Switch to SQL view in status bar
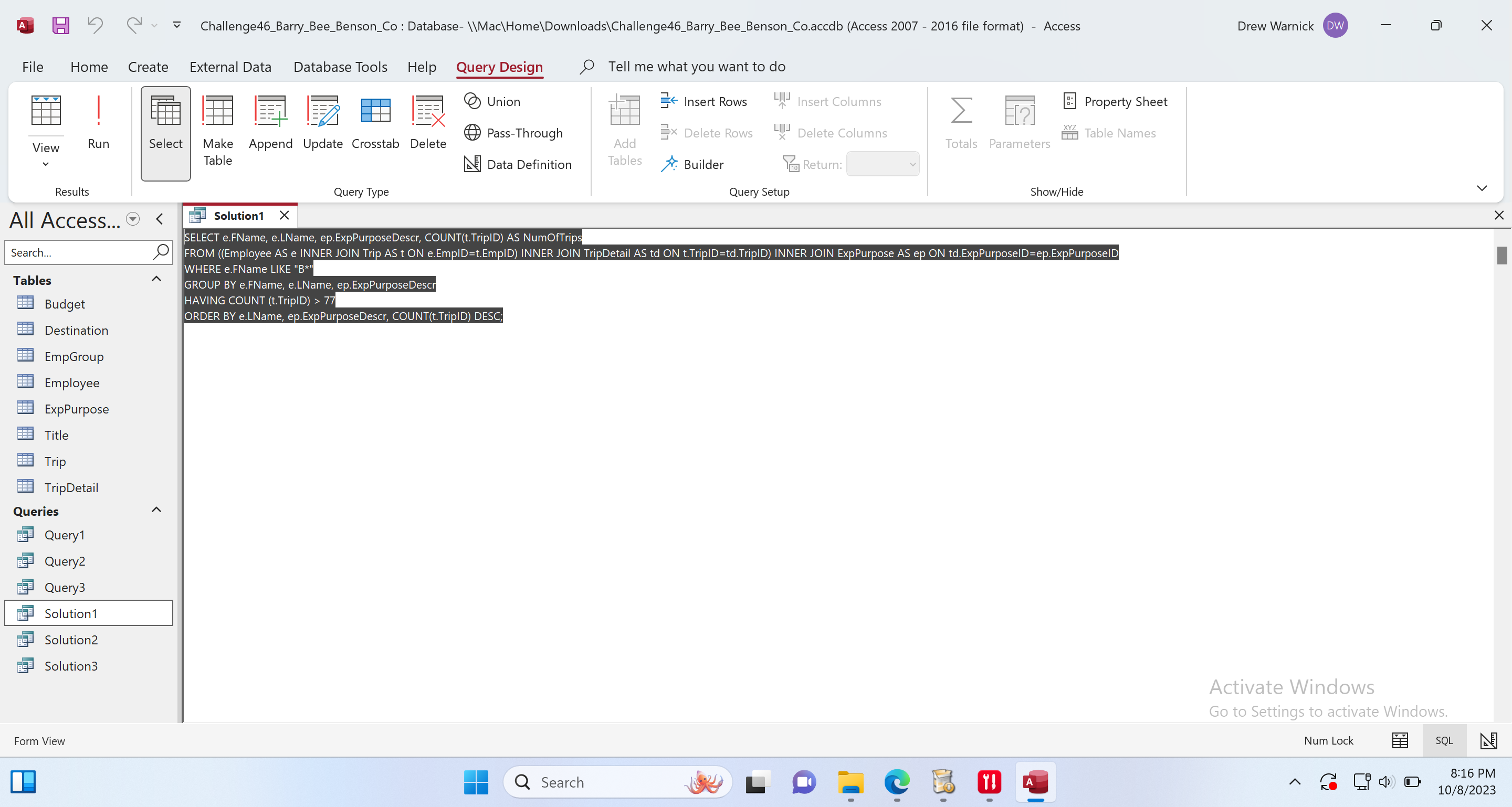The image size is (1512, 807). click(x=1444, y=741)
